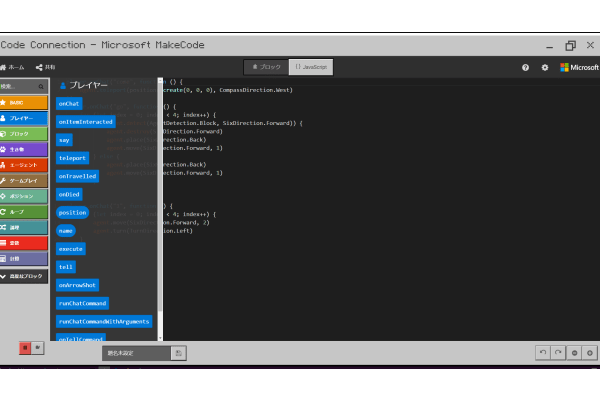Click the SixDirection.Forward)) { code line

[x=262, y=123]
